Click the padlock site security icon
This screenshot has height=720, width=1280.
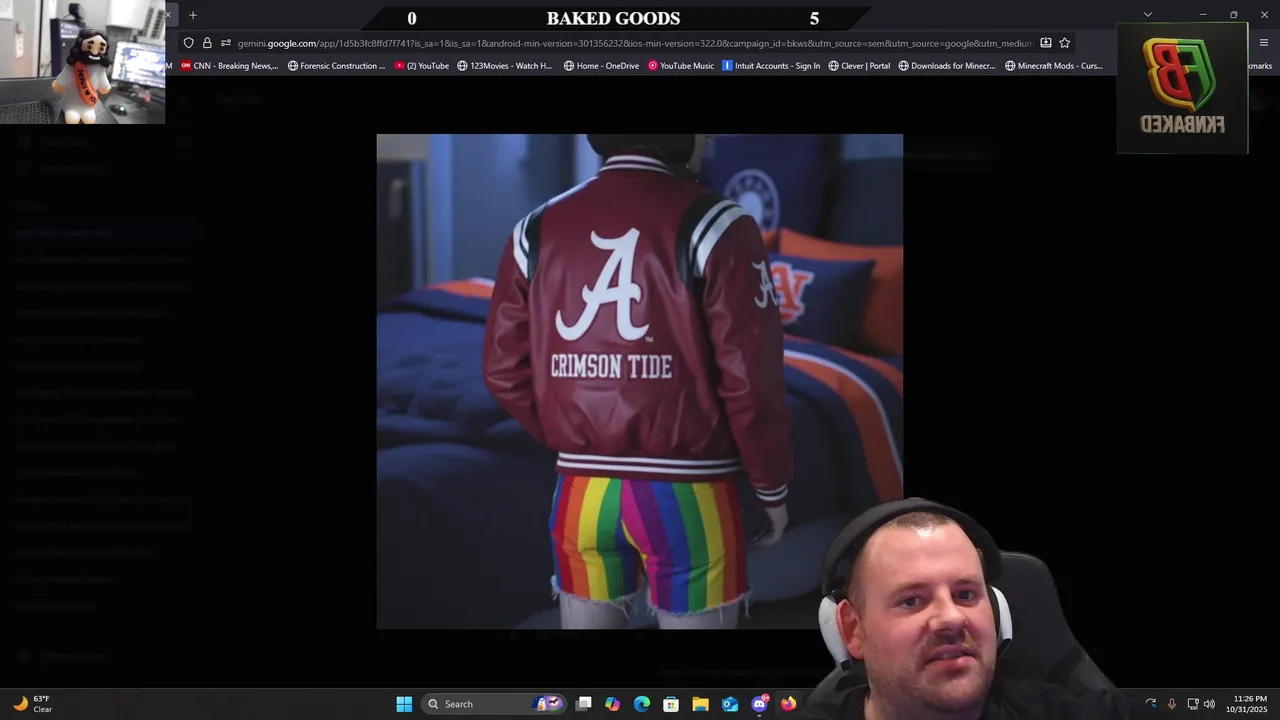coord(207,43)
